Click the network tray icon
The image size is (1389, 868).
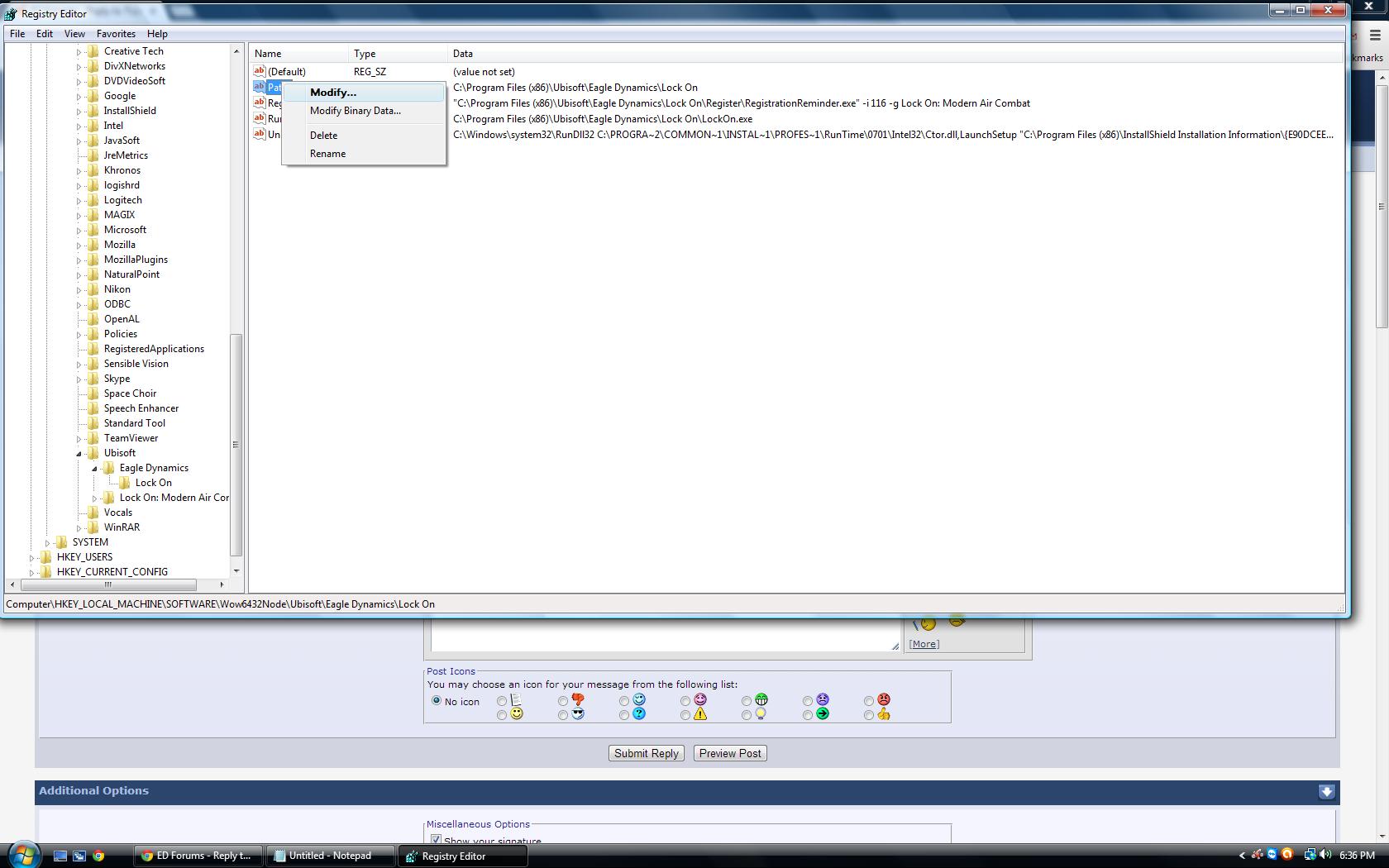pos(1310,855)
